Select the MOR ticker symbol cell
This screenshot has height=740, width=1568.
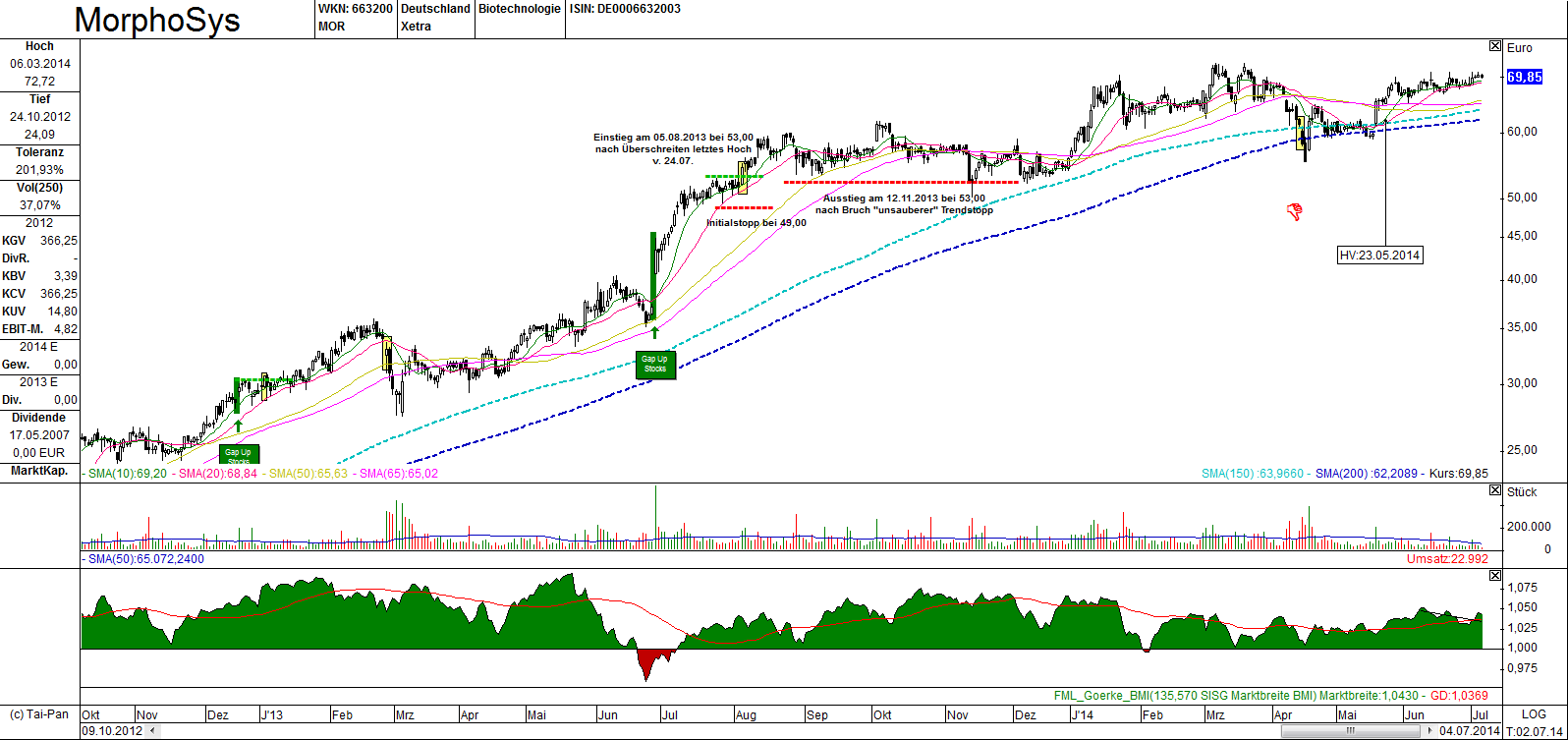[x=332, y=27]
